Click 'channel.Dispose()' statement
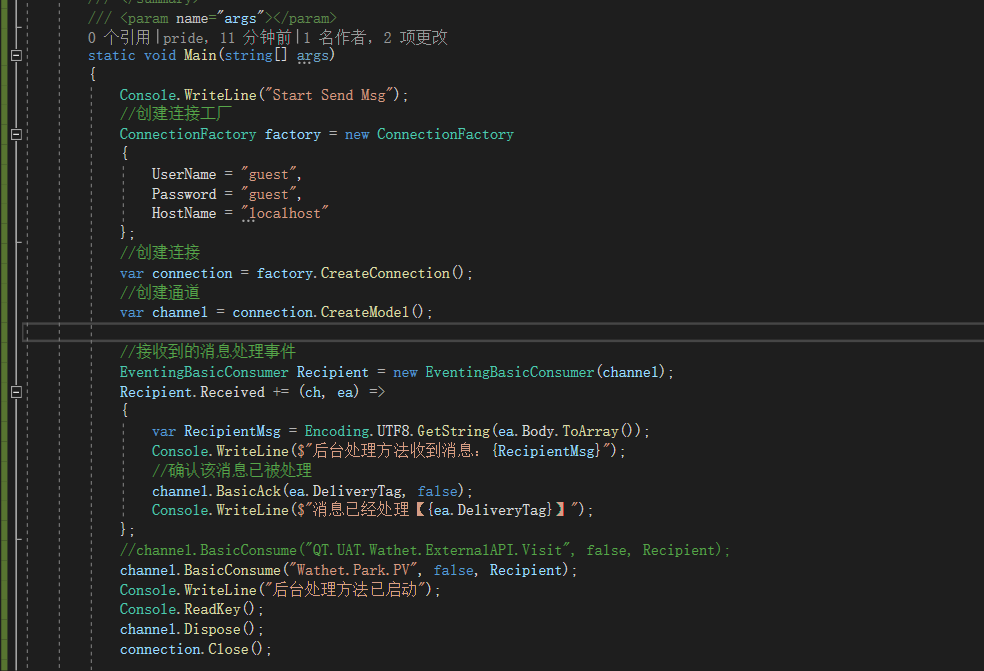The width and height of the screenshot is (984, 671). click(x=191, y=629)
